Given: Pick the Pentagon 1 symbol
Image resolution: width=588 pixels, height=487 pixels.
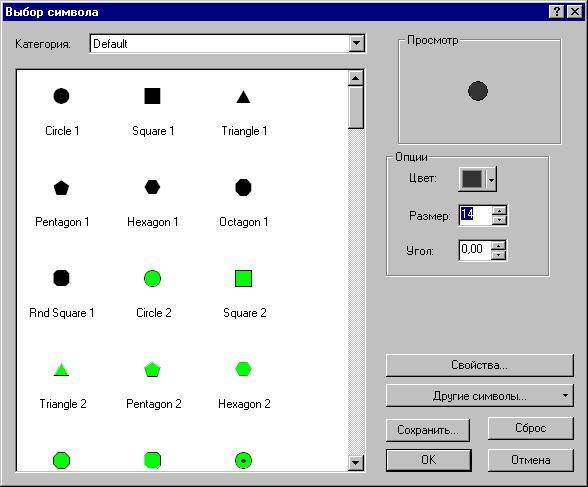Looking at the screenshot, I should 61,187.
